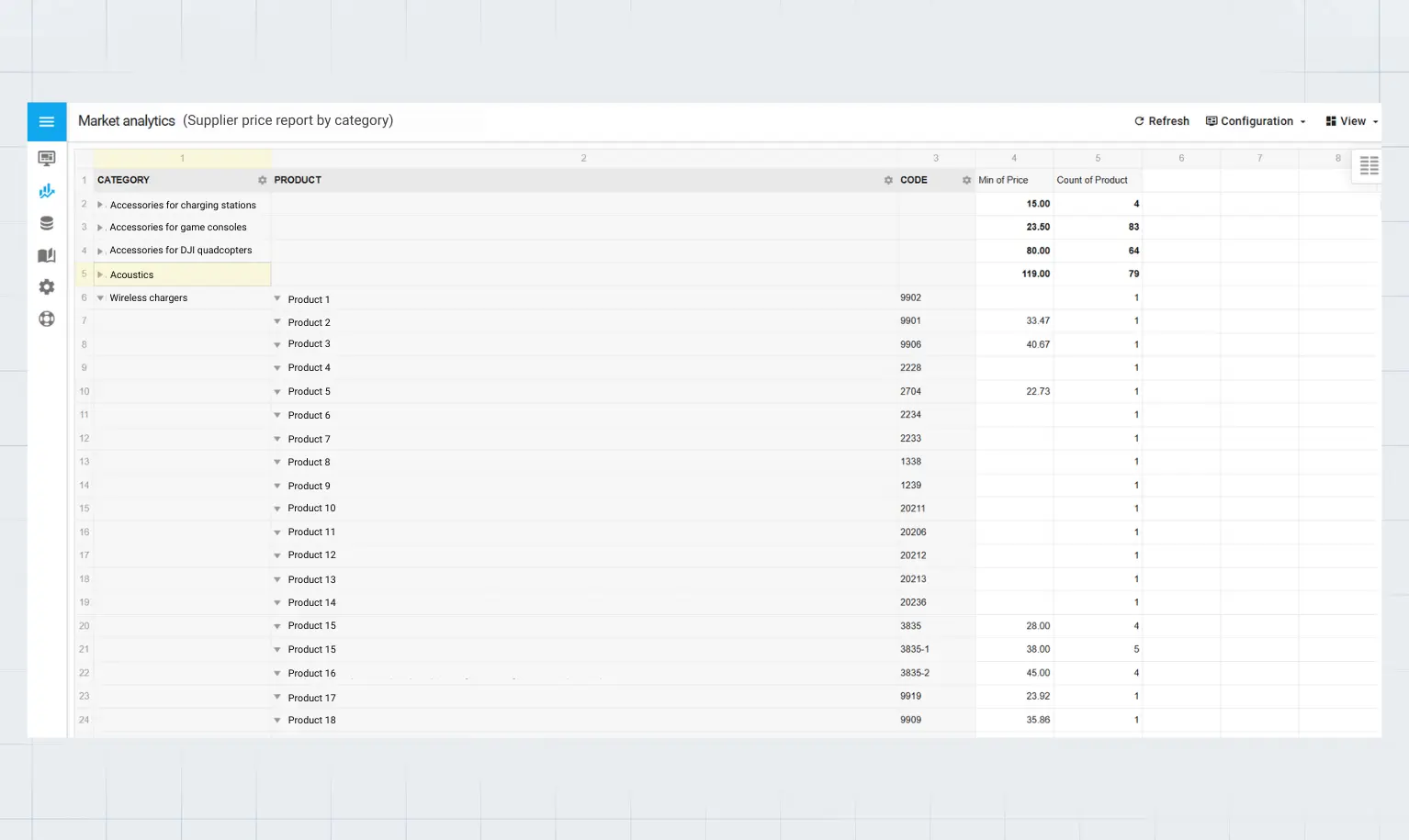Click the gear icon in CODE header

tap(966, 181)
